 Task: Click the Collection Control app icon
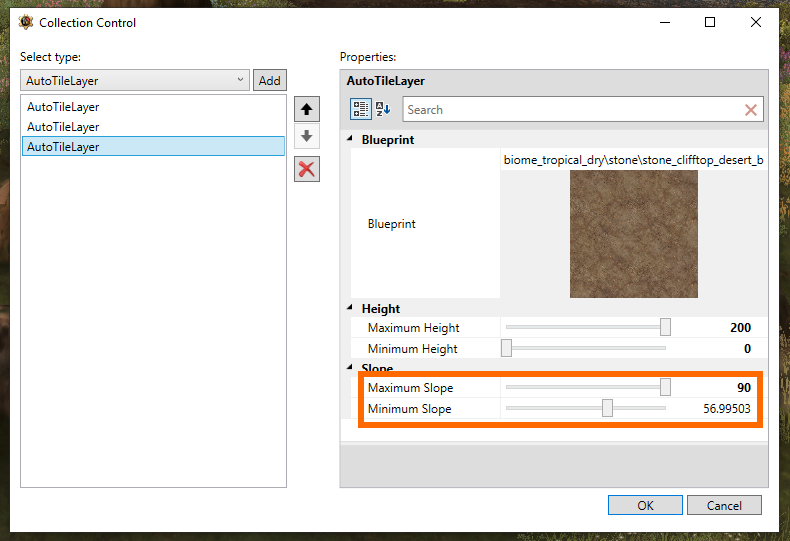(26, 23)
